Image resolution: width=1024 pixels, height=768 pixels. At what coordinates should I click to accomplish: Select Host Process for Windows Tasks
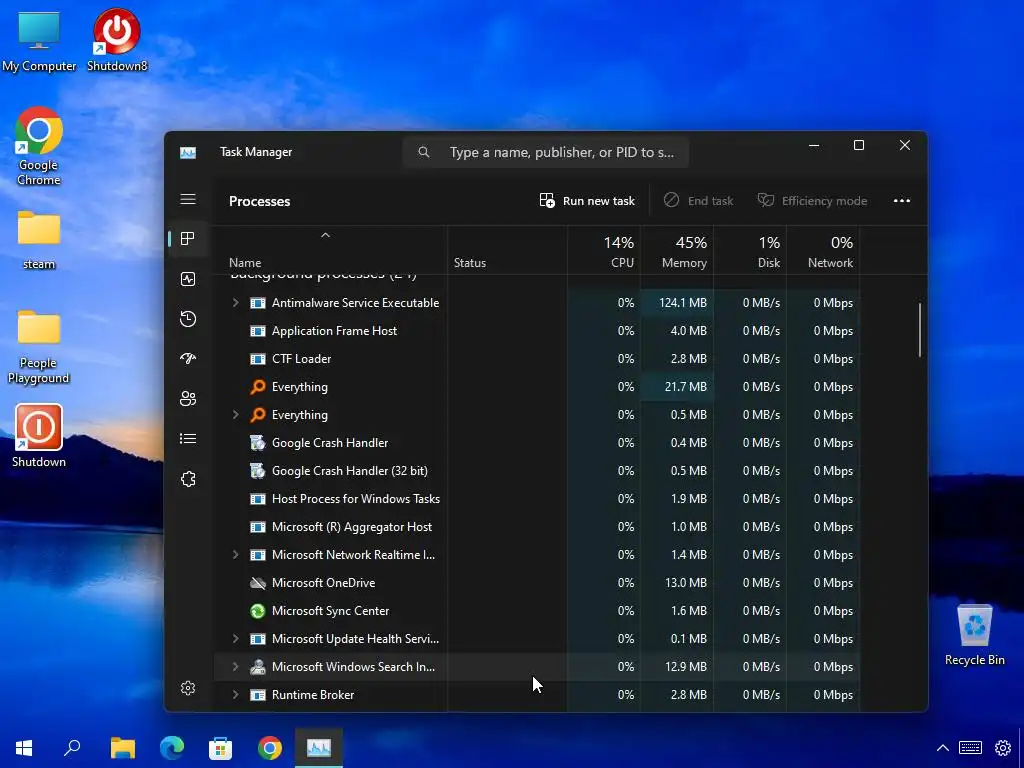click(x=536, y=499)
